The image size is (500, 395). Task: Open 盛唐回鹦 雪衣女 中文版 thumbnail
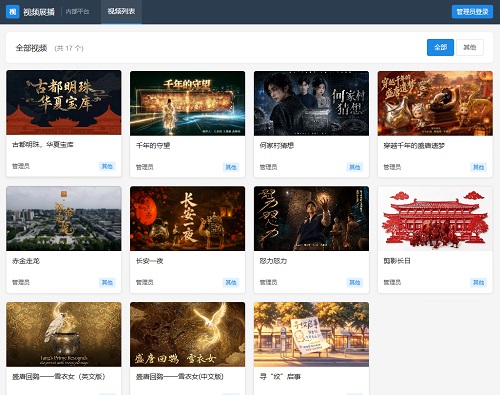187,334
